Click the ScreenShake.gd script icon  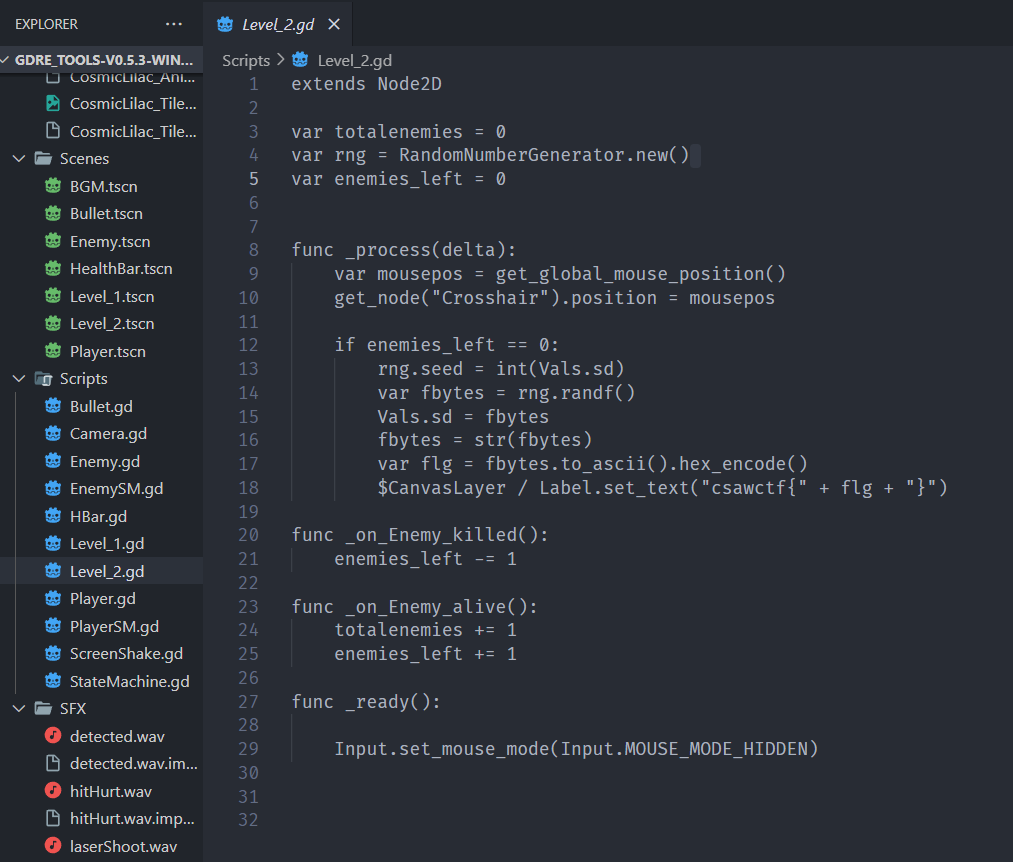[53, 653]
